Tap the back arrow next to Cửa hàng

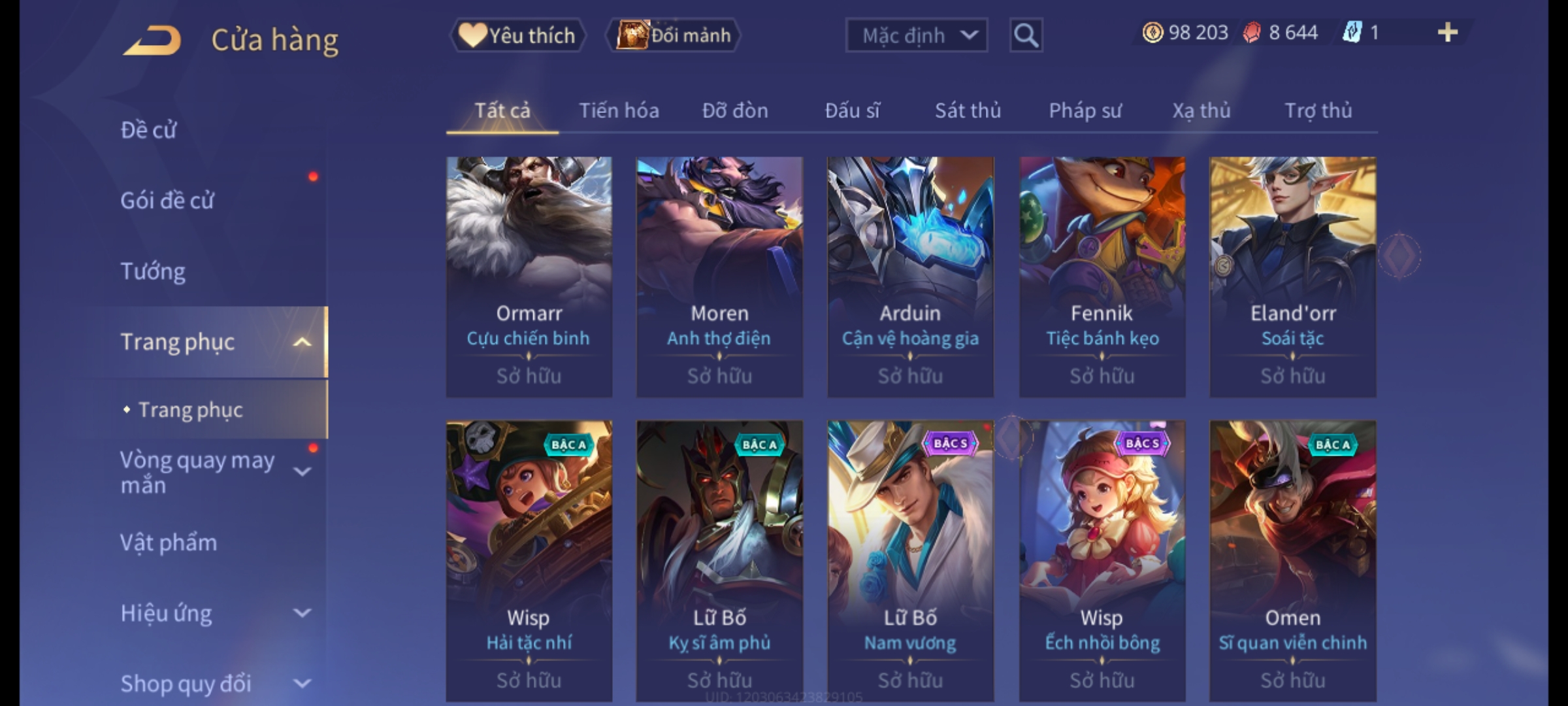coord(152,41)
